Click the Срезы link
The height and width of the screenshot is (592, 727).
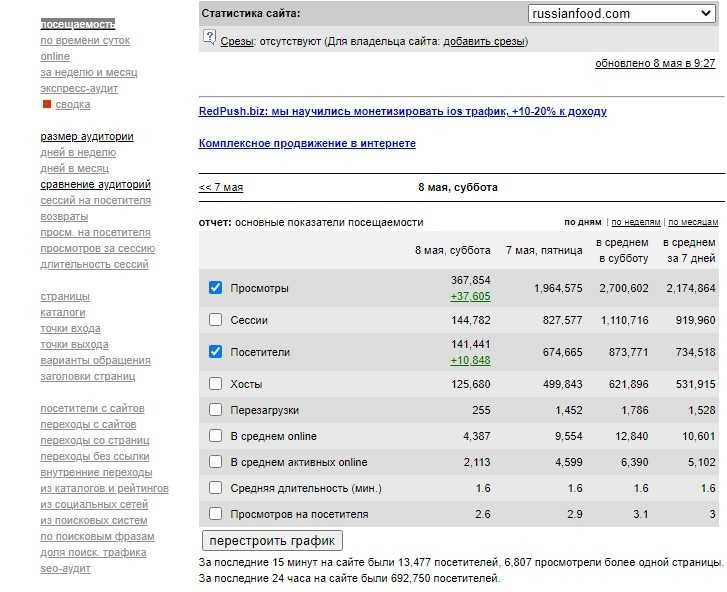pos(237,41)
